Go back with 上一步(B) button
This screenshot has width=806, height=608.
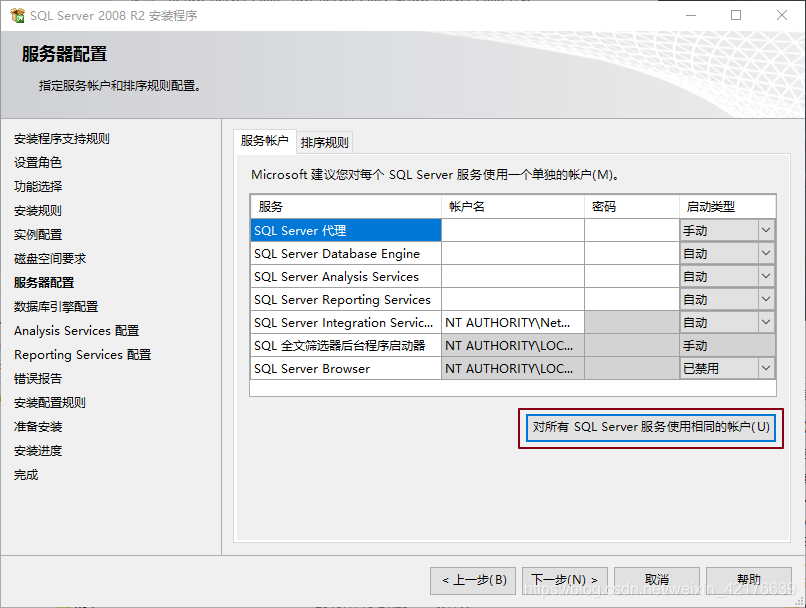click(474, 580)
